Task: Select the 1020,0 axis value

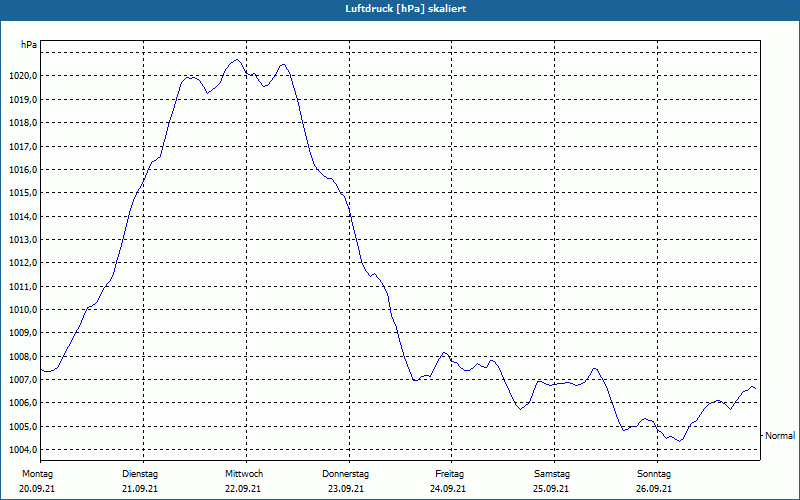Action: pyautogui.click(x=23, y=76)
